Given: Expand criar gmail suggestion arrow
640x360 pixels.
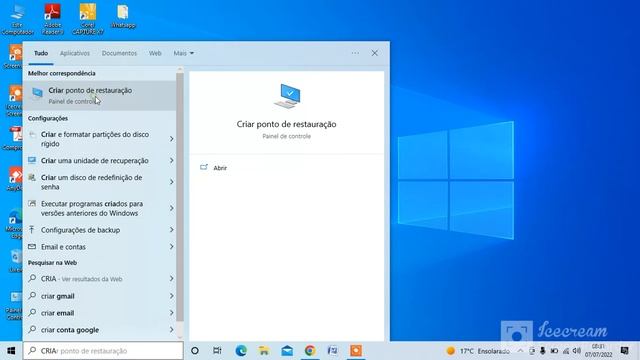Looking at the screenshot, I should (171, 296).
